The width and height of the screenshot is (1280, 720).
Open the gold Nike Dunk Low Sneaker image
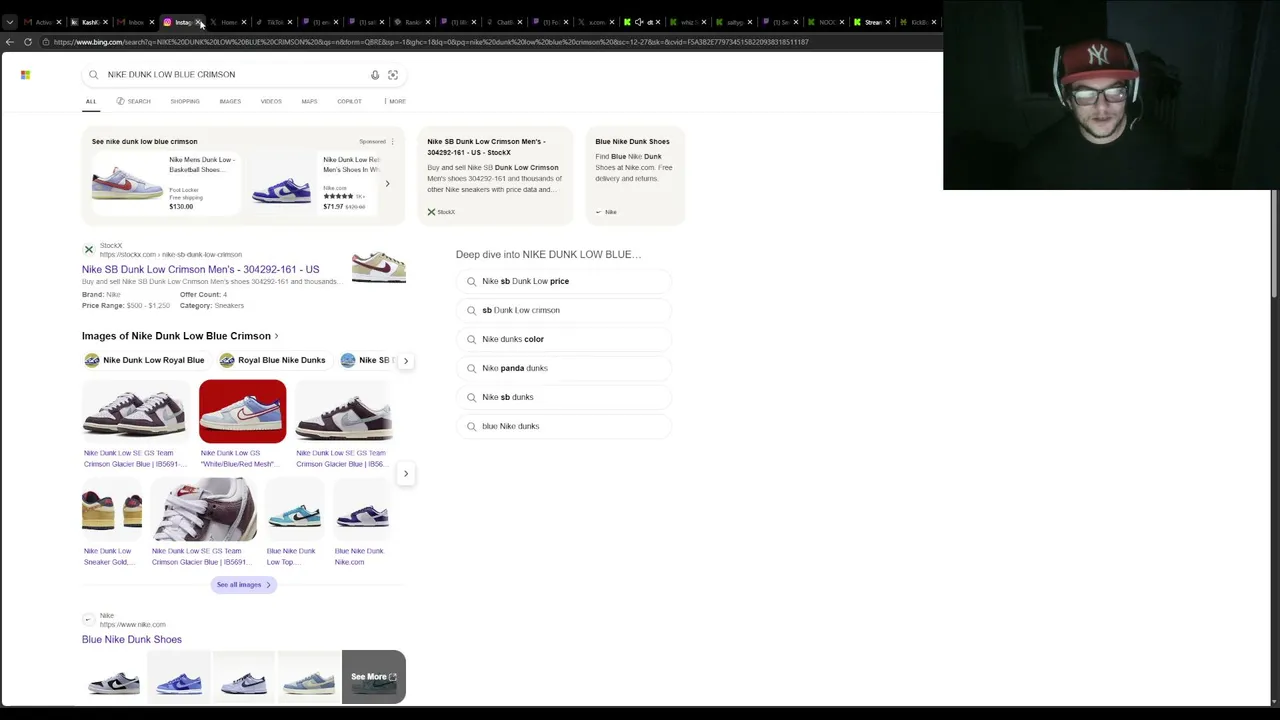tap(112, 510)
